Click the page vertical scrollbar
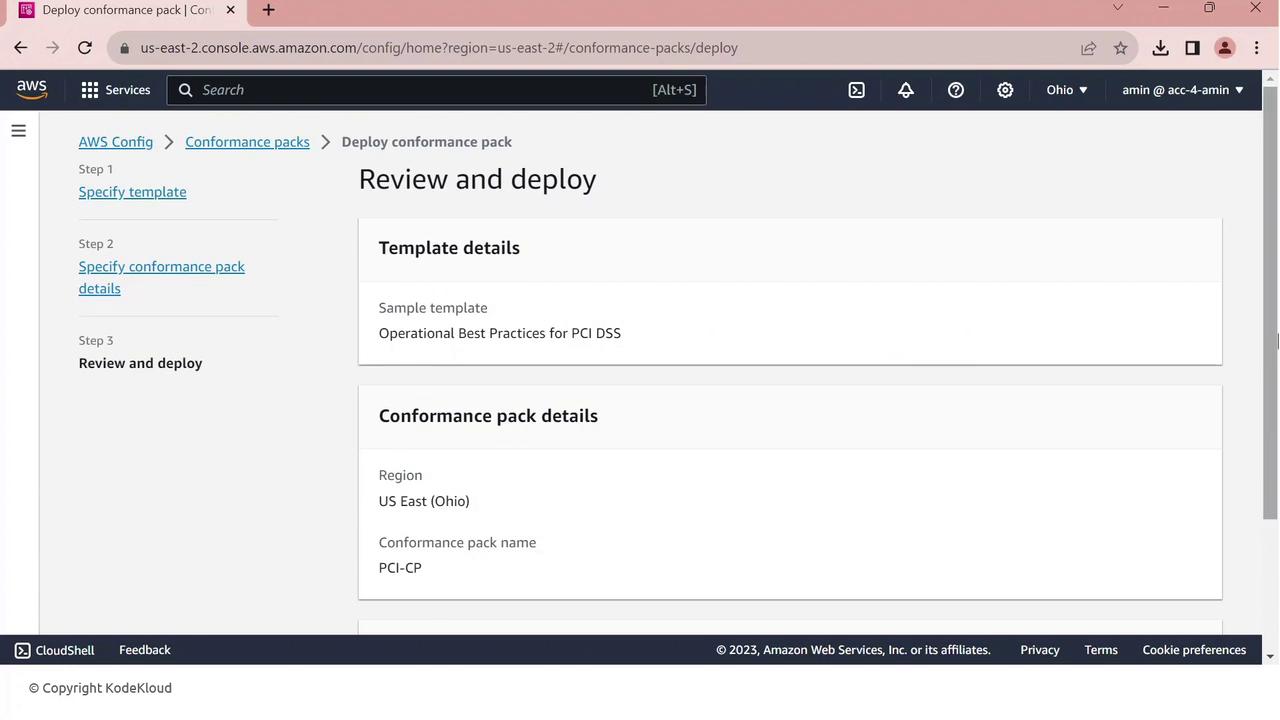 pyautogui.click(x=1270, y=300)
